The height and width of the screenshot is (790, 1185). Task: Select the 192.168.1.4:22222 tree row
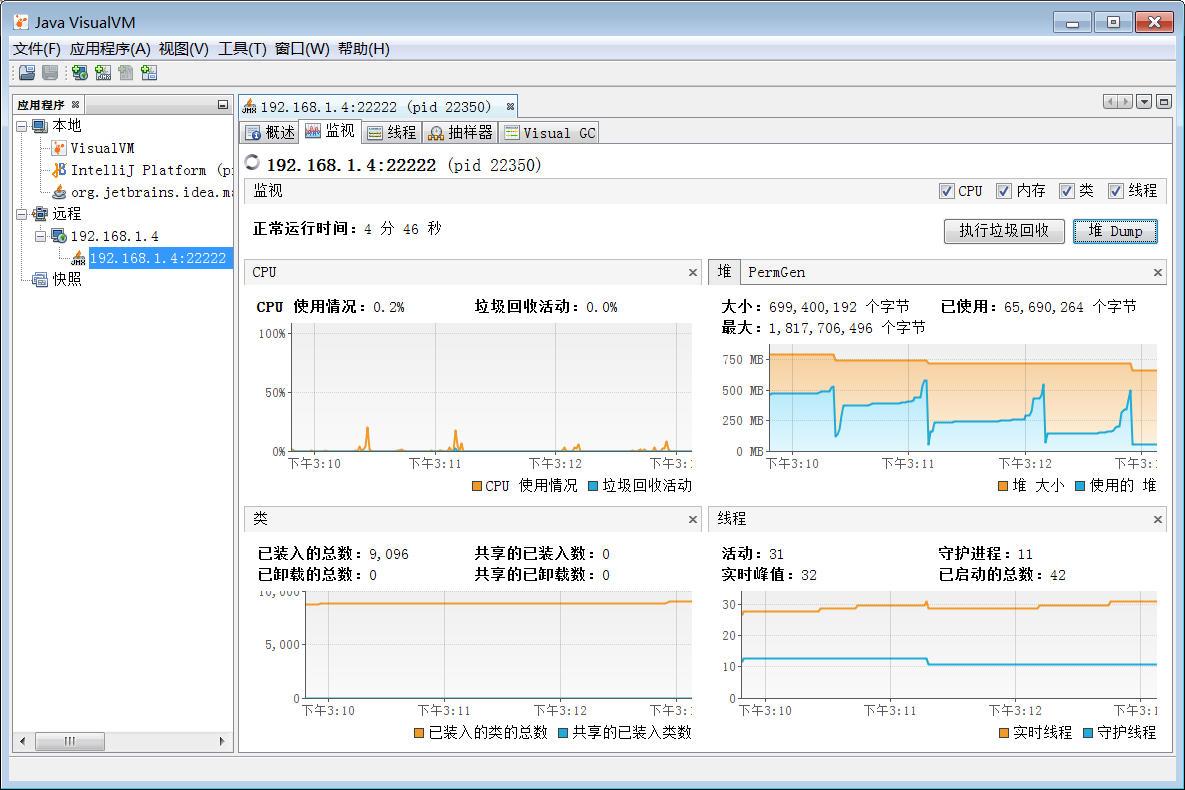160,258
